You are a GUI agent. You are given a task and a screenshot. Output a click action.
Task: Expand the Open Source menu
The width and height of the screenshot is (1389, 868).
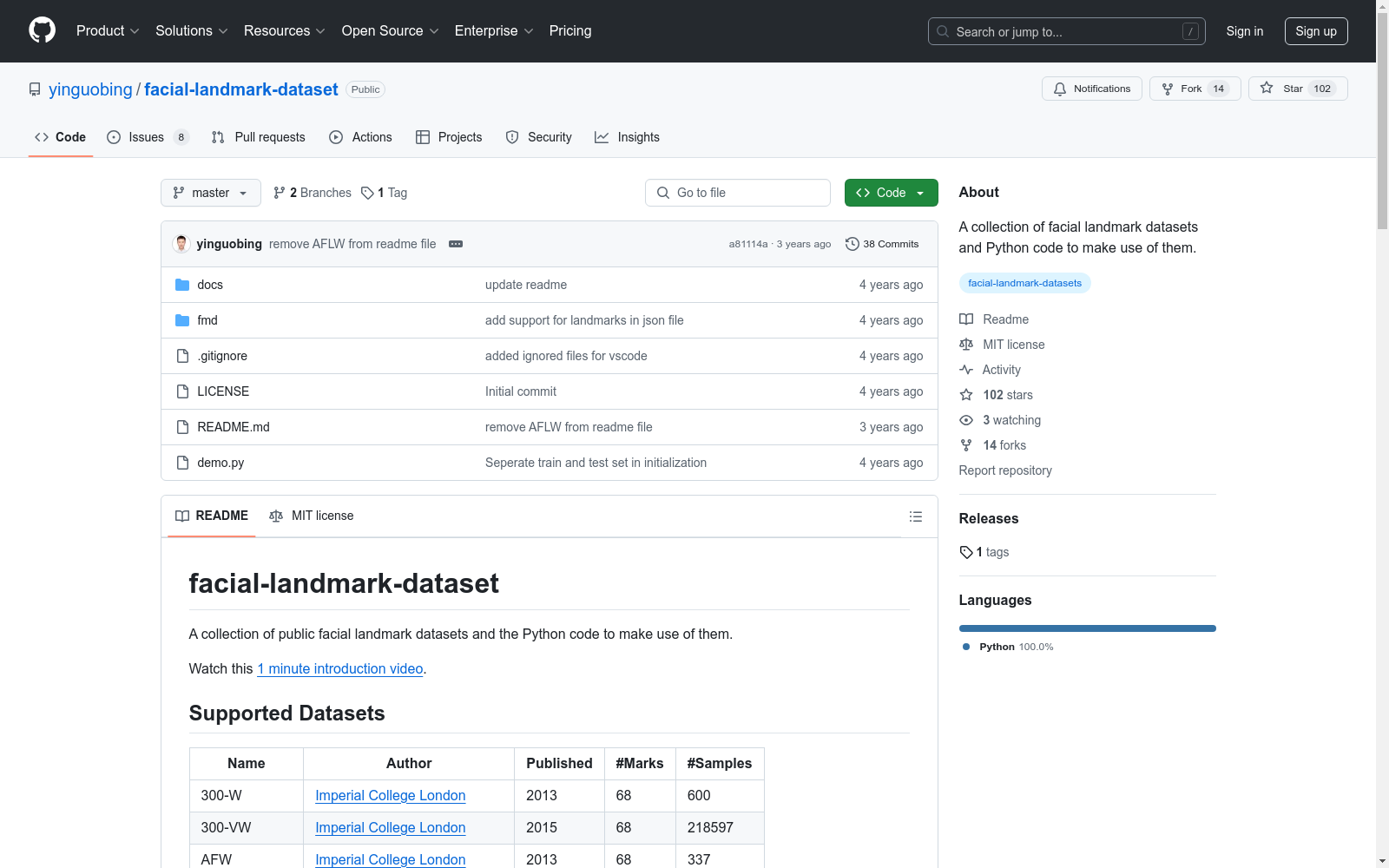pyautogui.click(x=391, y=31)
